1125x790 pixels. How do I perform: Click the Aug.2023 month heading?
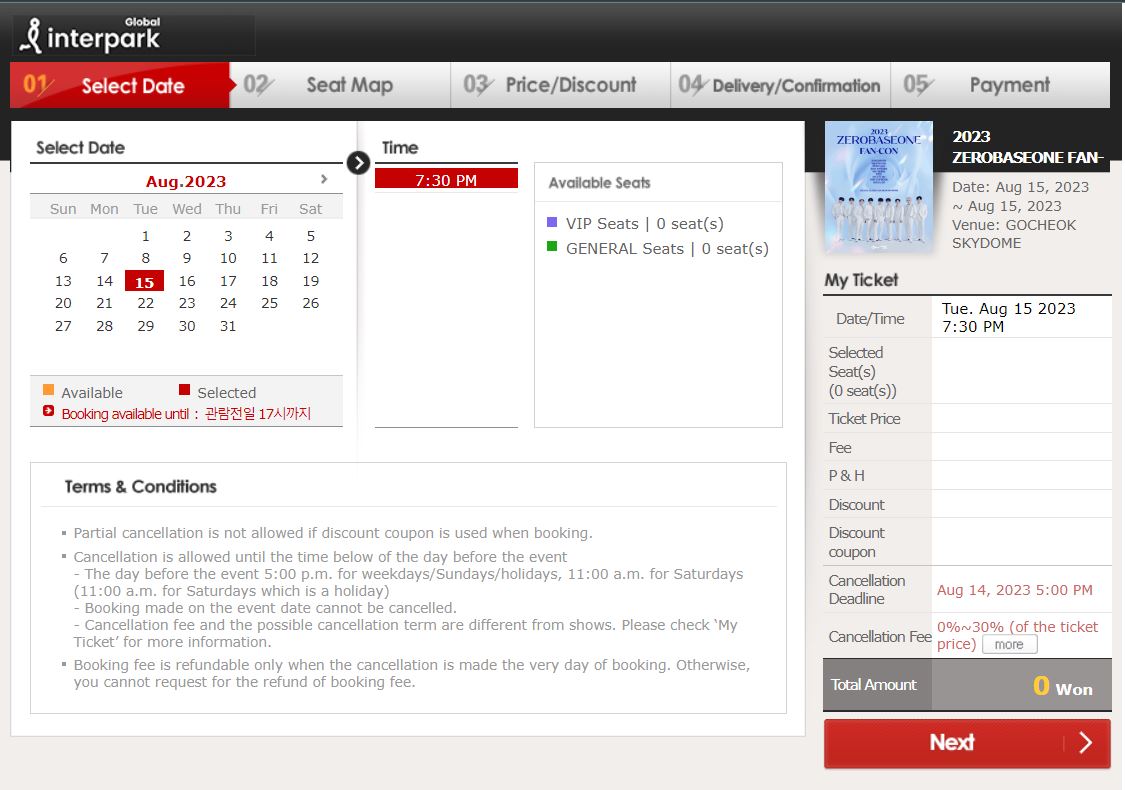click(x=186, y=182)
